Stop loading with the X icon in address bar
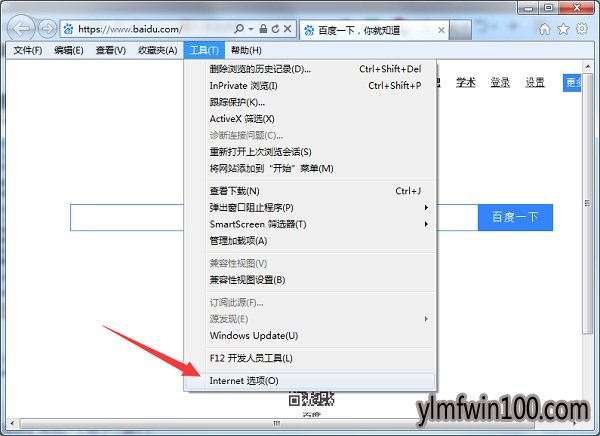This screenshot has height=436, width=600. click(x=288, y=29)
